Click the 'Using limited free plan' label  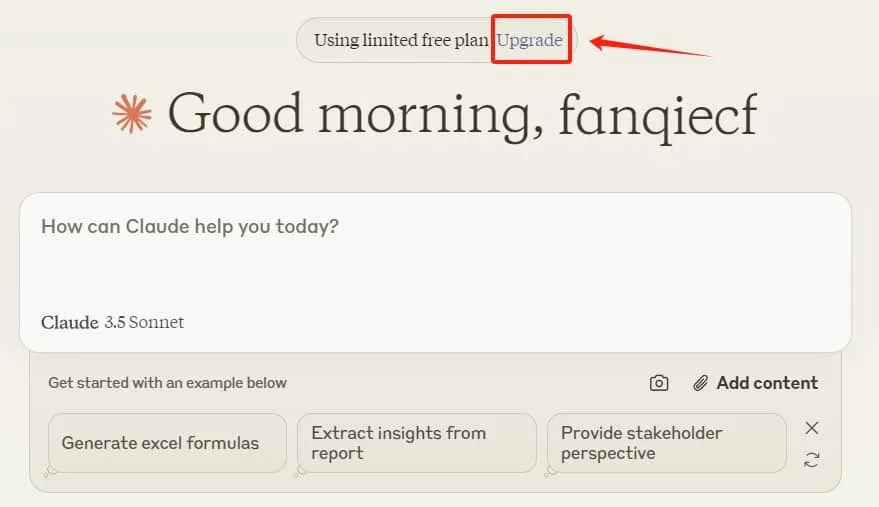pyautogui.click(x=401, y=40)
